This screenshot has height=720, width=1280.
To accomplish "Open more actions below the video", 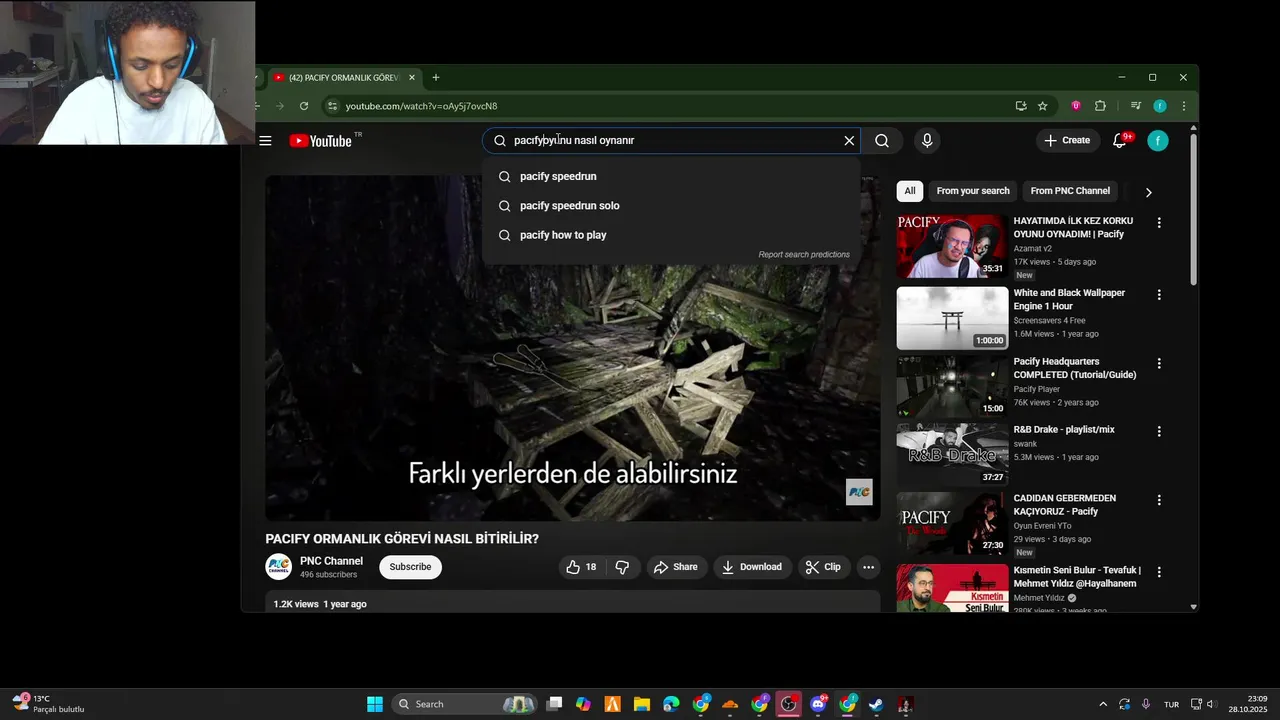I will [868, 567].
